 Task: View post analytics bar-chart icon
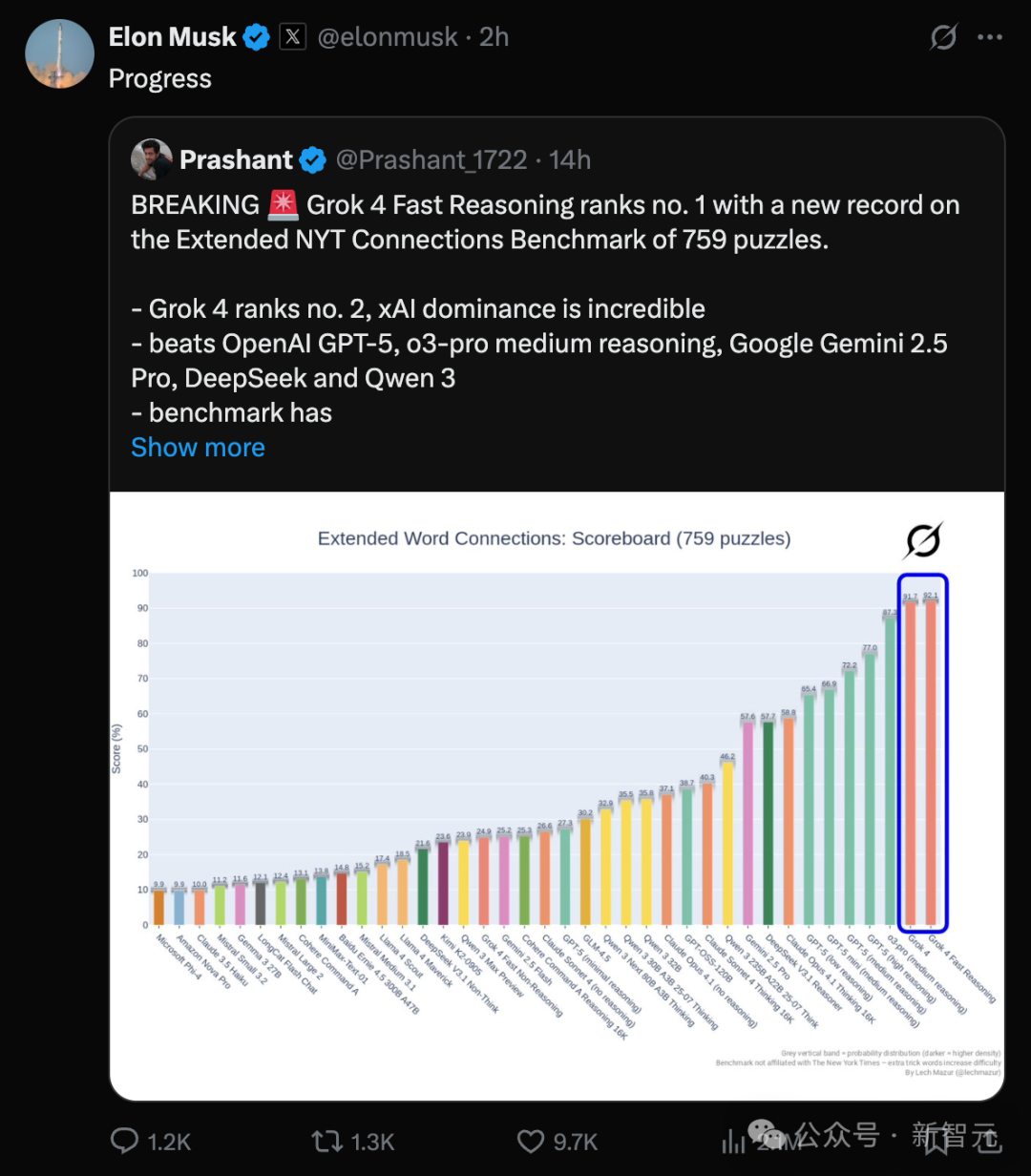[733, 1140]
